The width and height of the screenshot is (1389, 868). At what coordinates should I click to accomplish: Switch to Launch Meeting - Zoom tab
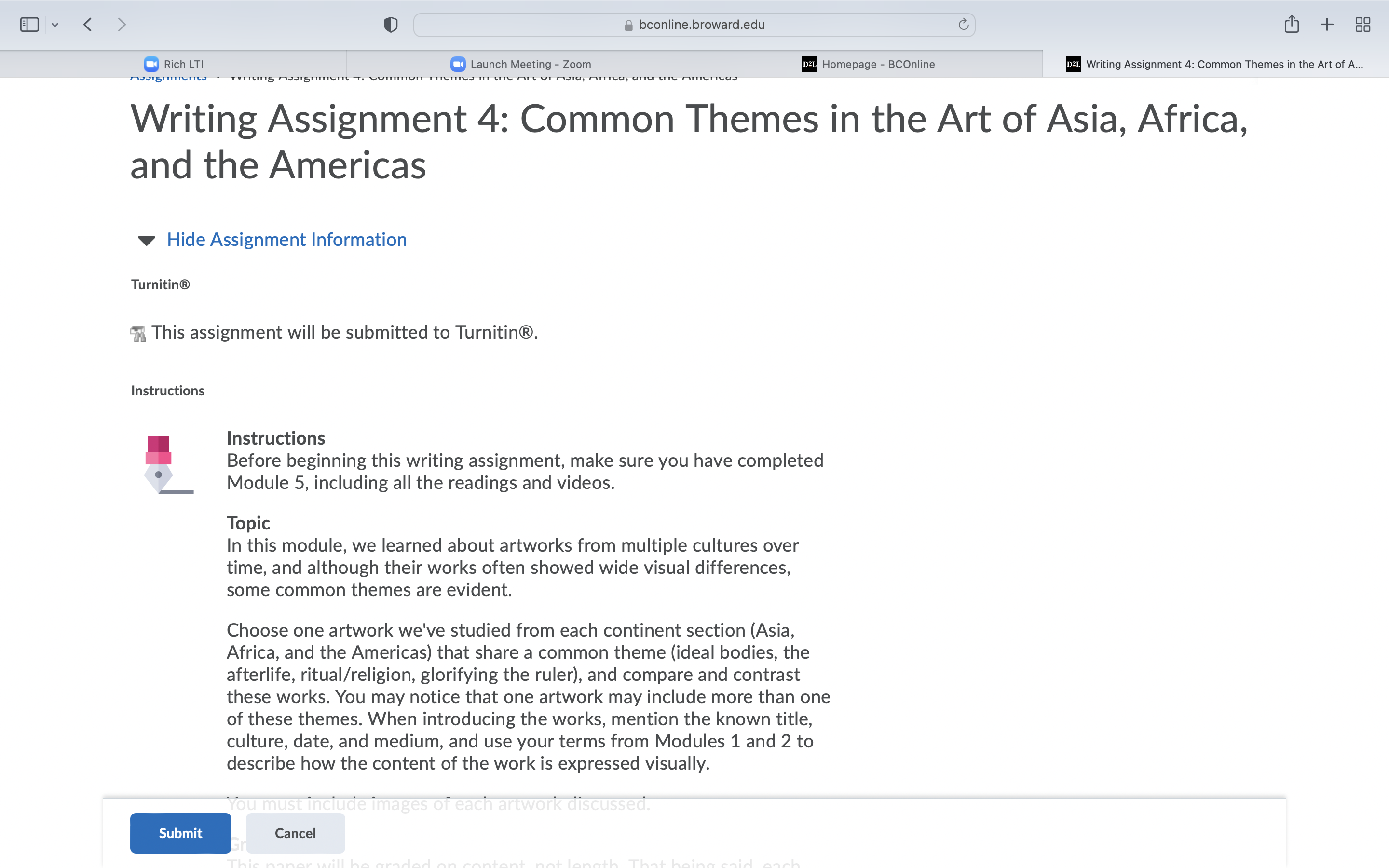tap(520, 64)
